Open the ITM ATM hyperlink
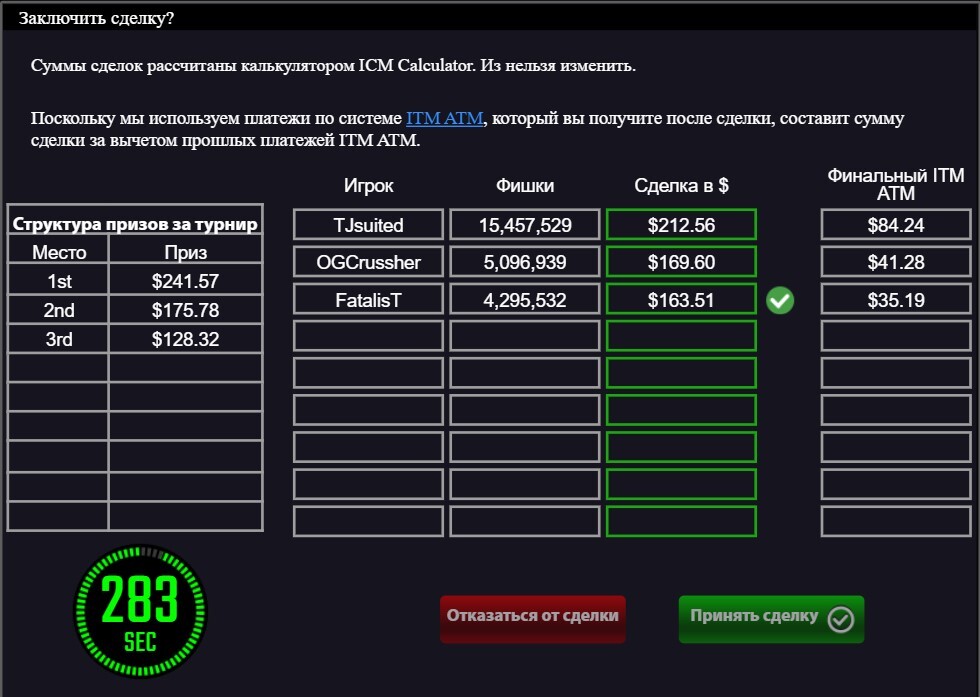980x697 pixels. point(445,118)
